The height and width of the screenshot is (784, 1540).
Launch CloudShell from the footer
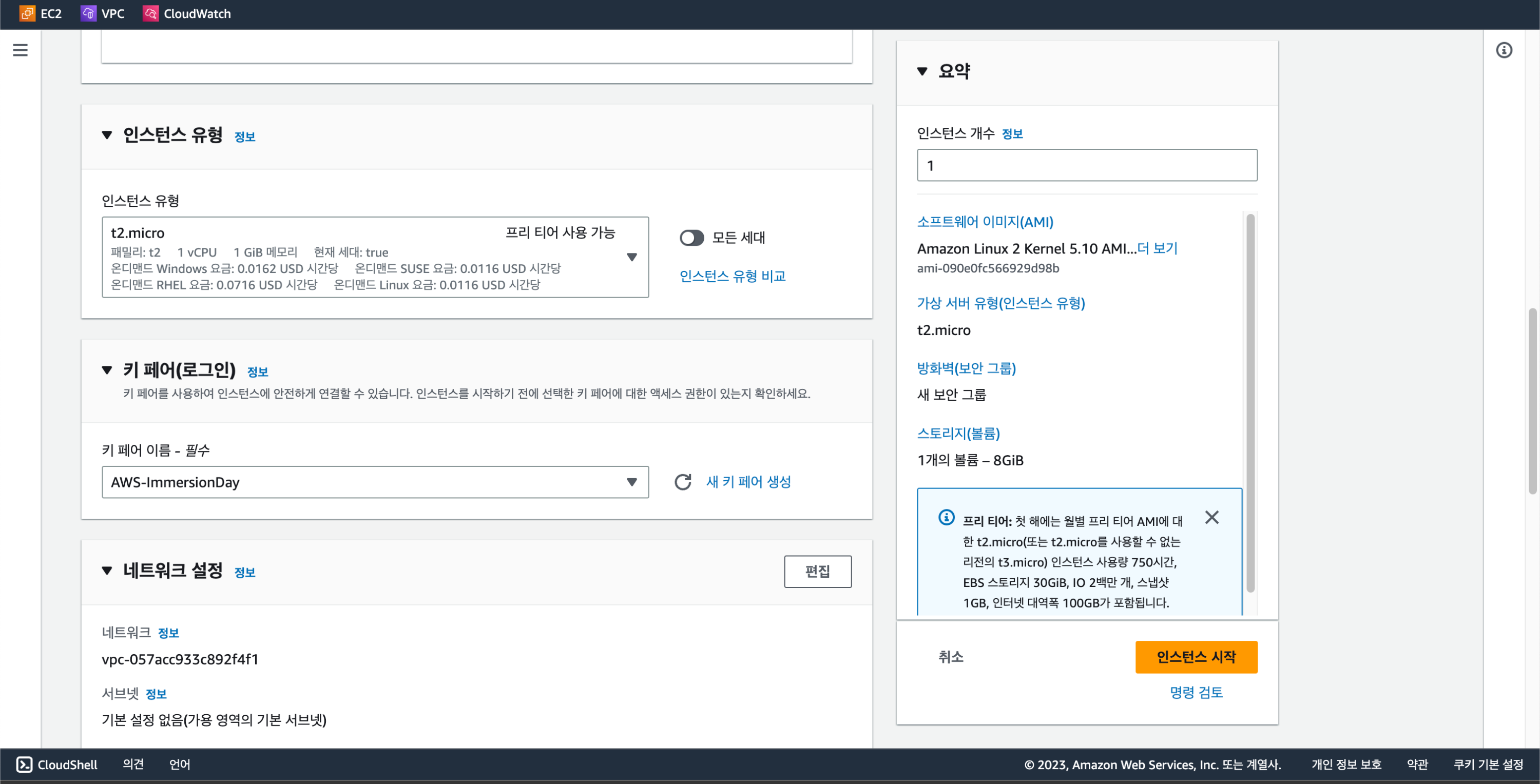[x=57, y=765]
